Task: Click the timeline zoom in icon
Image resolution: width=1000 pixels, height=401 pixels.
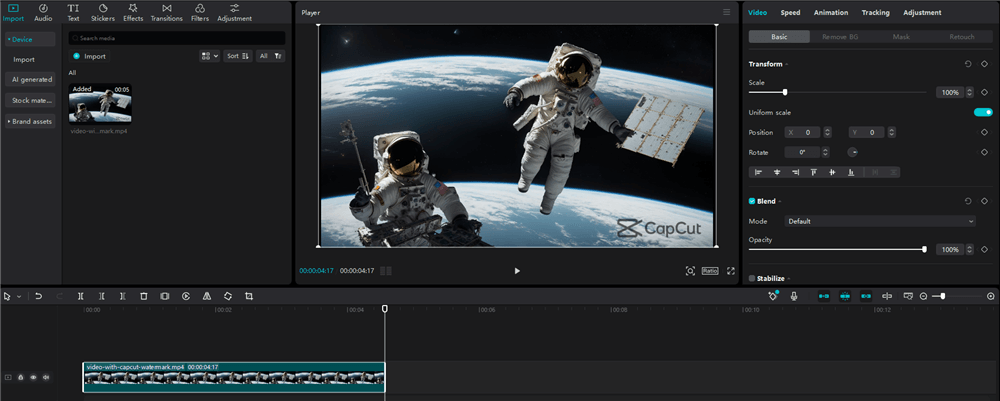Action: click(x=990, y=296)
